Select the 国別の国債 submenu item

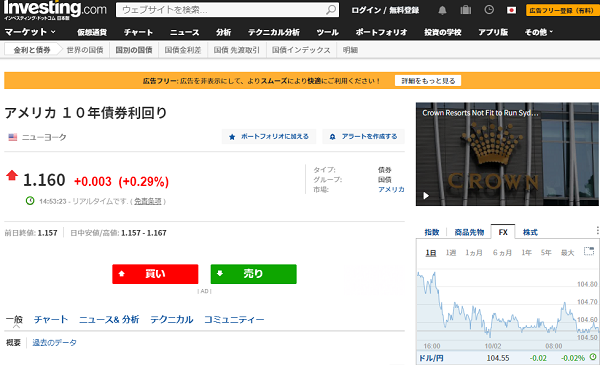point(134,50)
